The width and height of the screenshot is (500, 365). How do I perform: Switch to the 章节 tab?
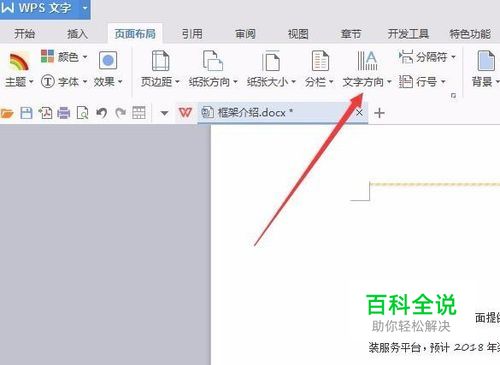pyautogui.click(x=351, y=34)
